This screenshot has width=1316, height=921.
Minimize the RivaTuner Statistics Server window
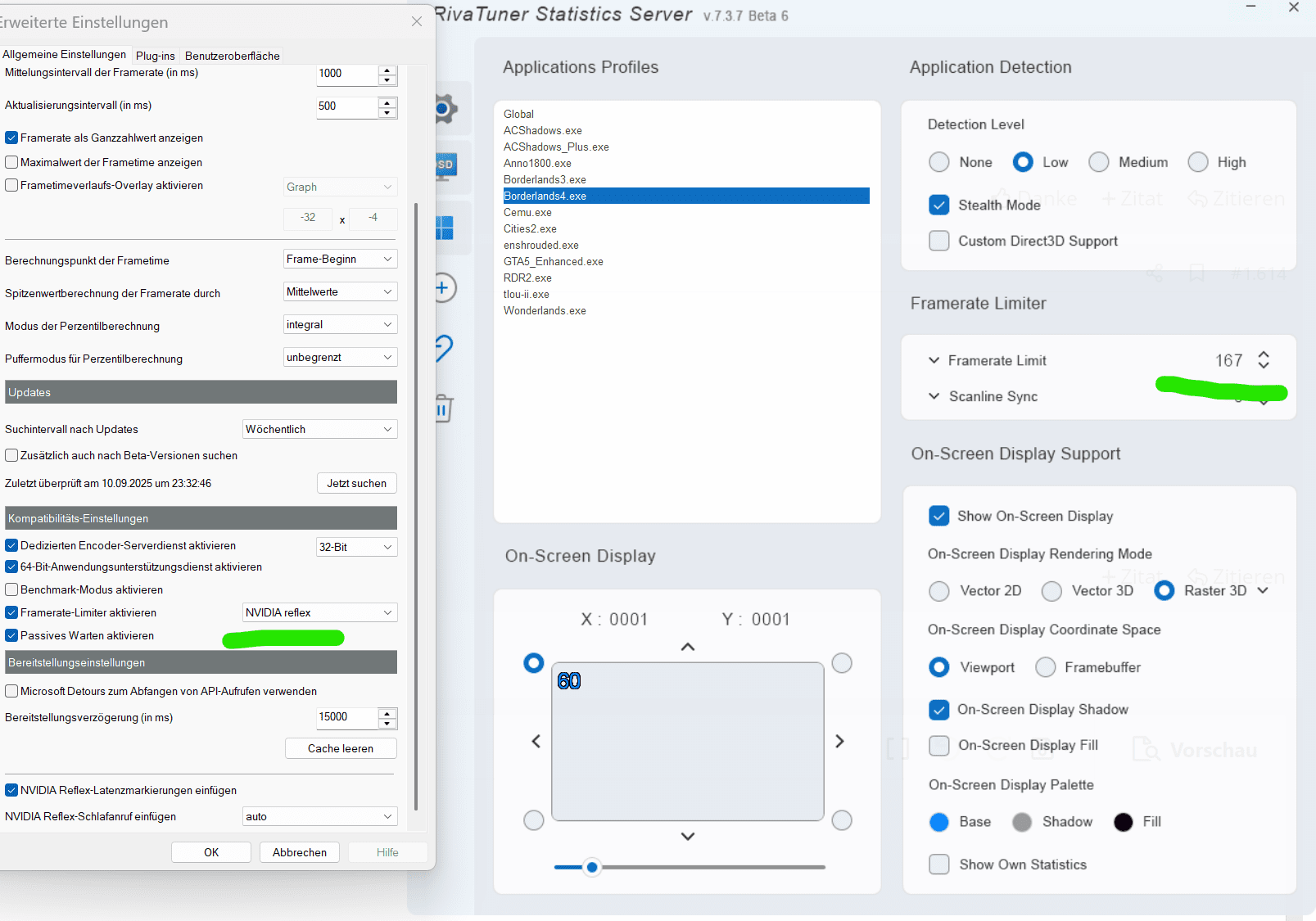click(x=1250, y=7)
